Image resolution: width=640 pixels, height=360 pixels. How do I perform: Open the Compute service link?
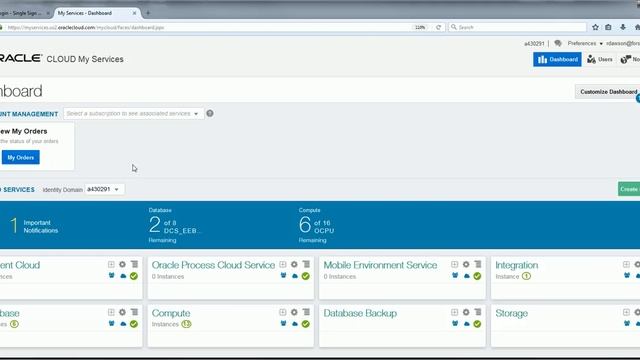[171, 313]
